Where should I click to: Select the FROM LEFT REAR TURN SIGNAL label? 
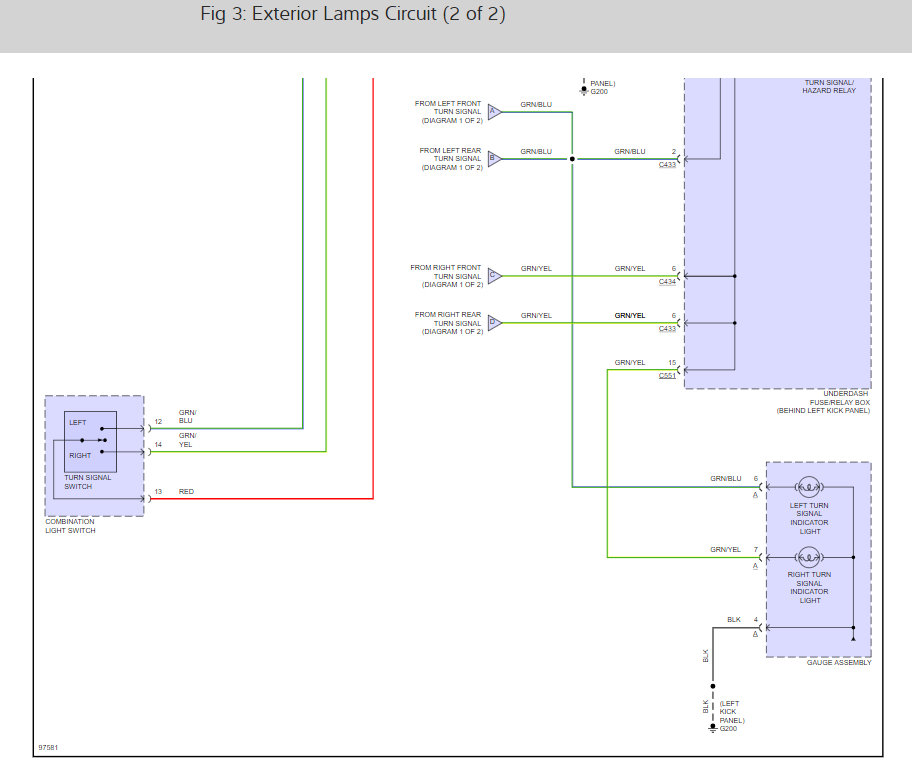click(x=451, y=159)
